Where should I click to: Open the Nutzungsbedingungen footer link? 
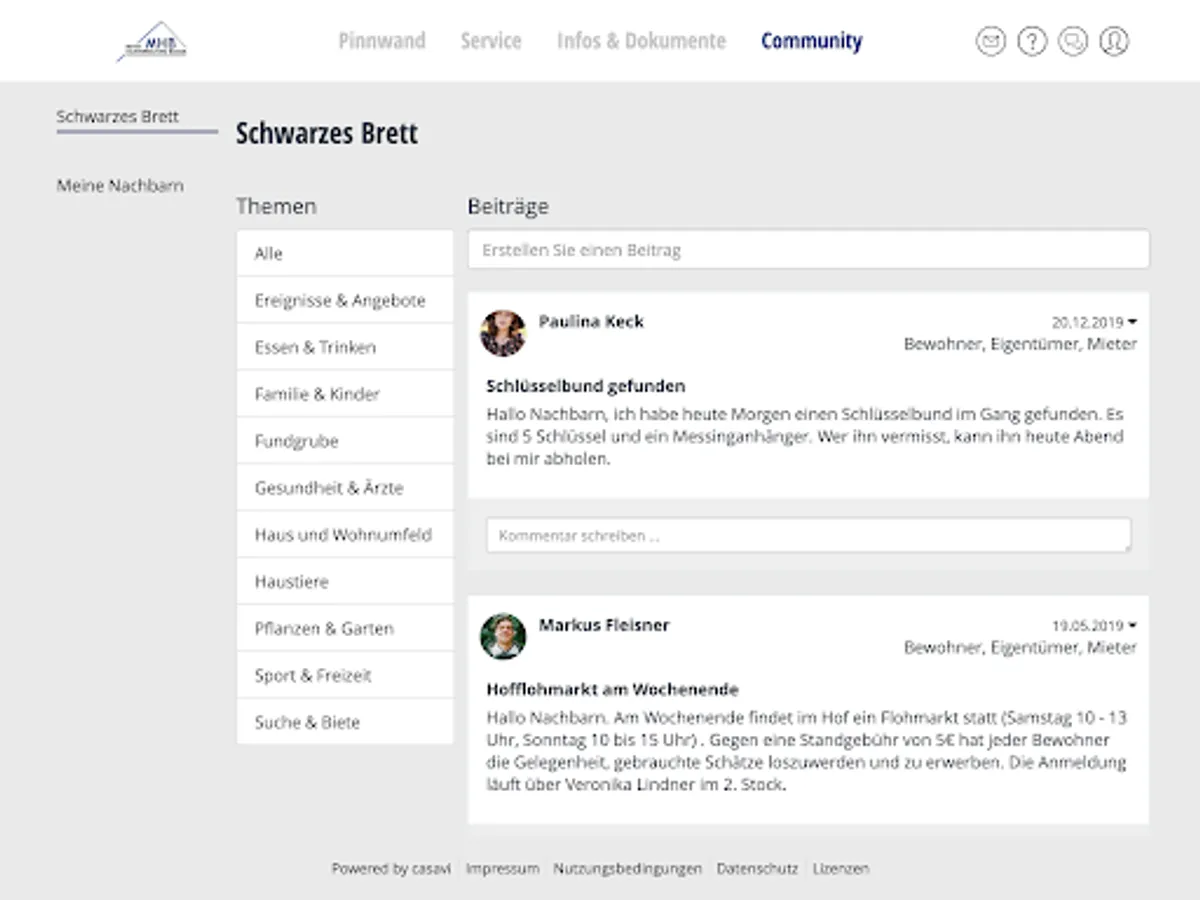click(x=628, y=869)
